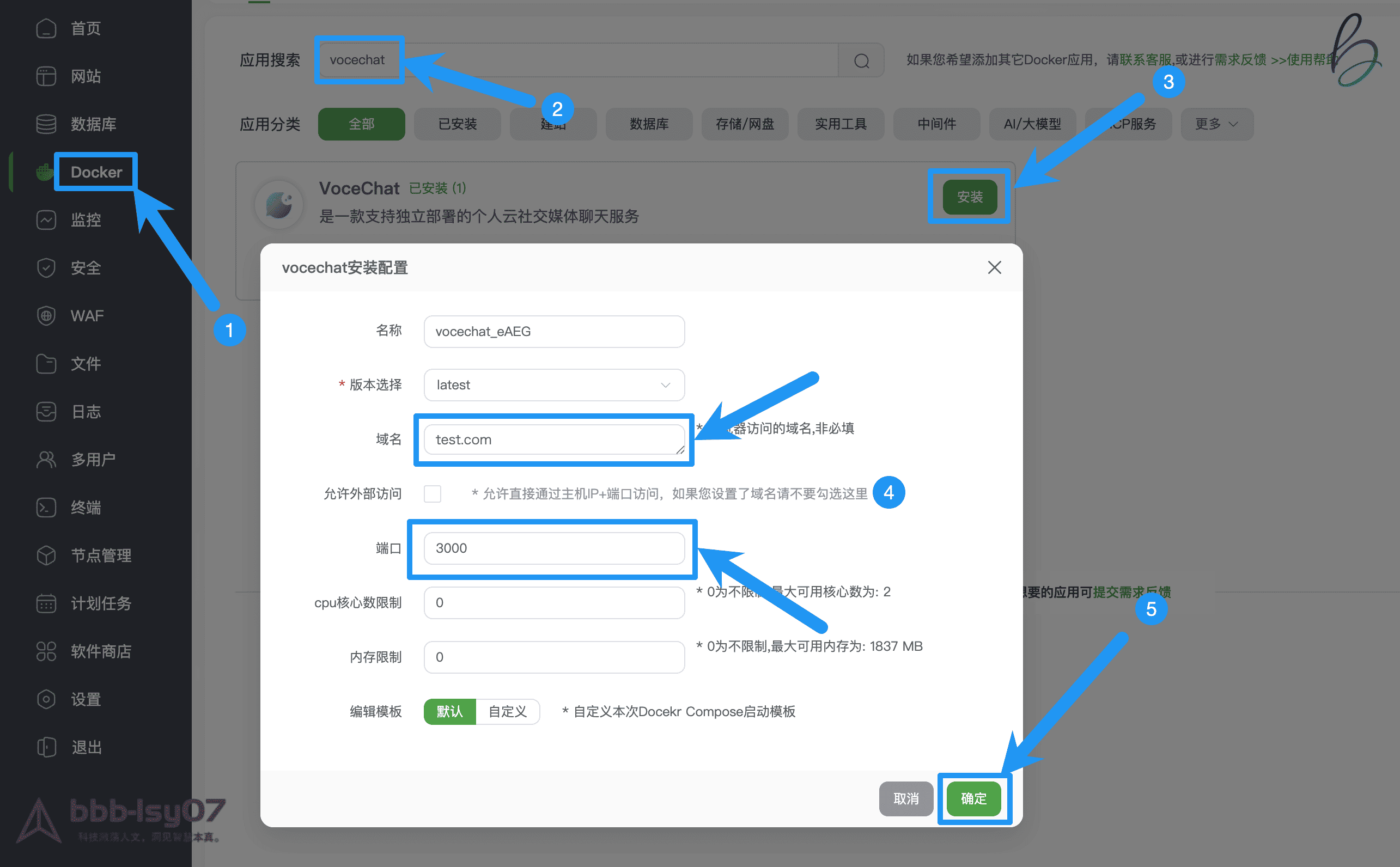The height and width of the screenshot is (867, 1400).
Task: Click the magnifier search icon
Action: click(x=861, y=60)
